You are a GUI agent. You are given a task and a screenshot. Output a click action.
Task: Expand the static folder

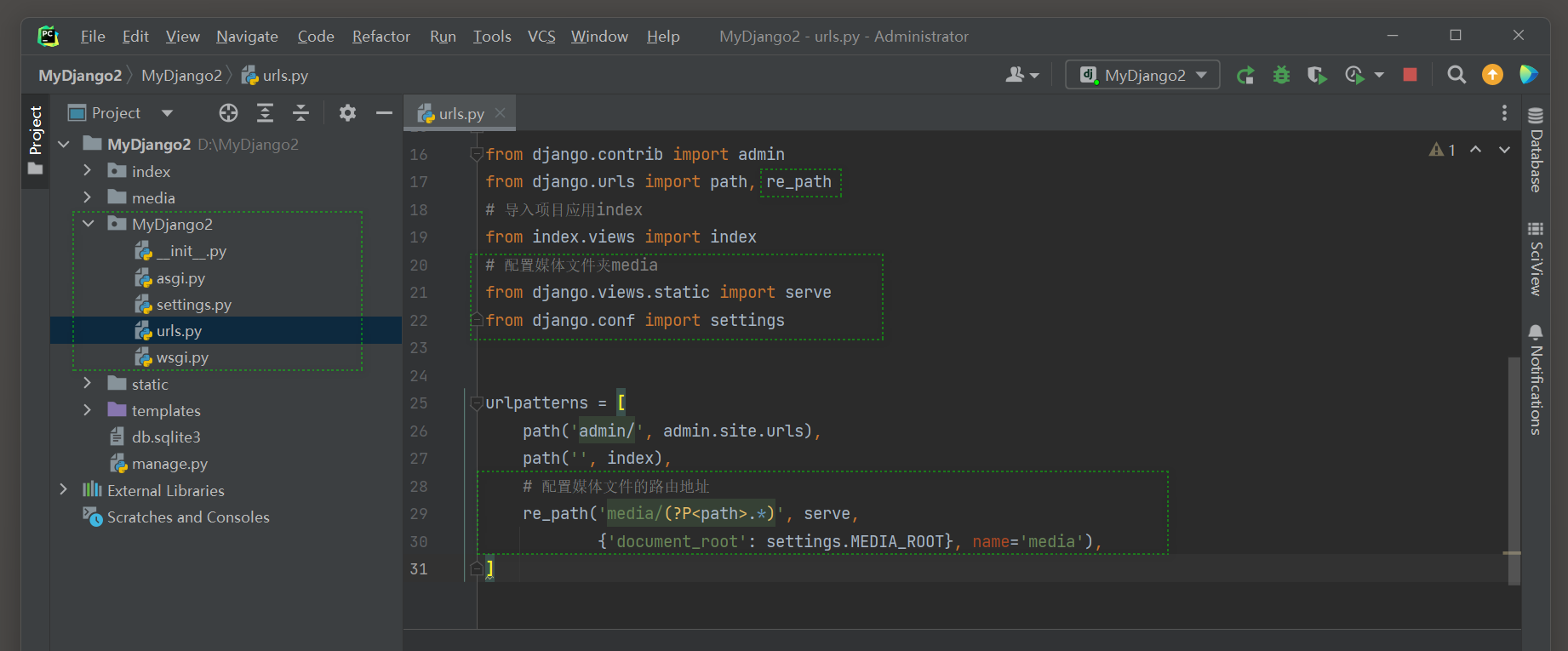88,384
